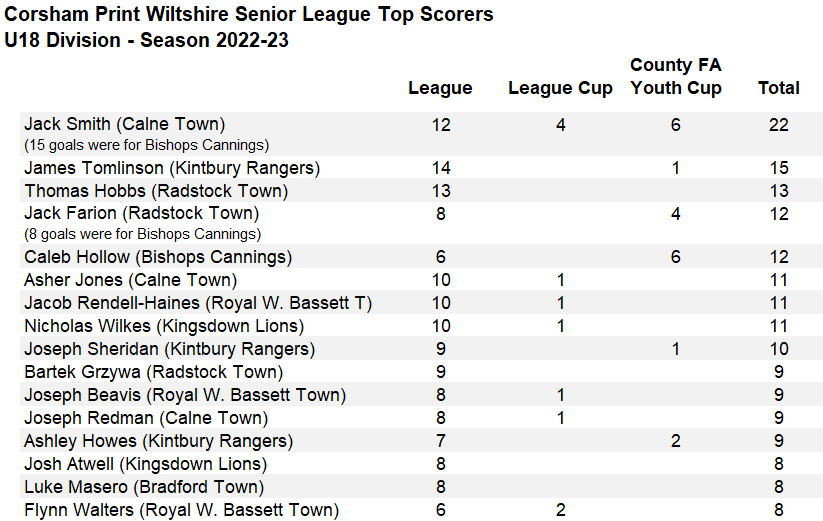The width and height of the screenshot is (823, 521).
Task: Click Ashley Howes (Kintbury Rangers) name
Action: point(158,441)
